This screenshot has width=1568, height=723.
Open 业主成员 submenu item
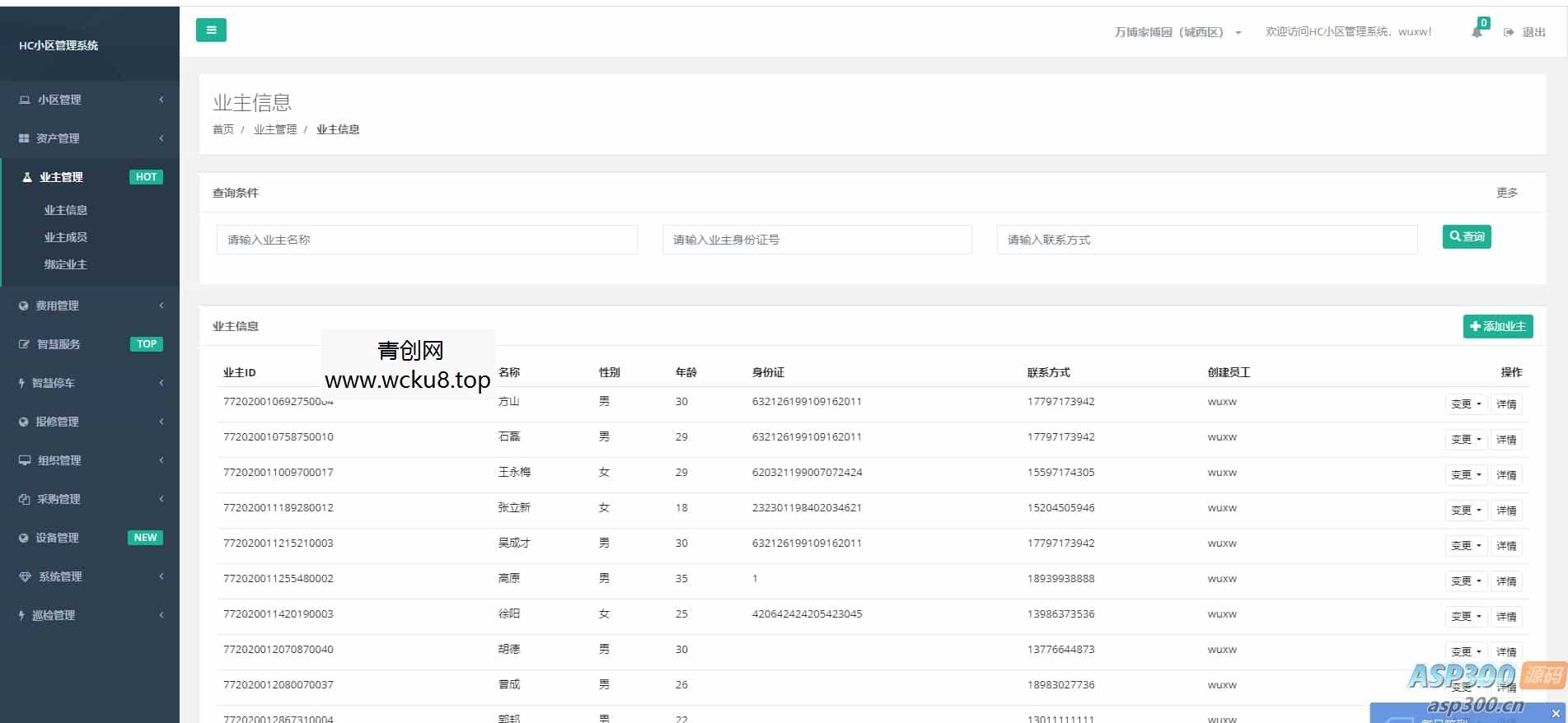[66, 237]
